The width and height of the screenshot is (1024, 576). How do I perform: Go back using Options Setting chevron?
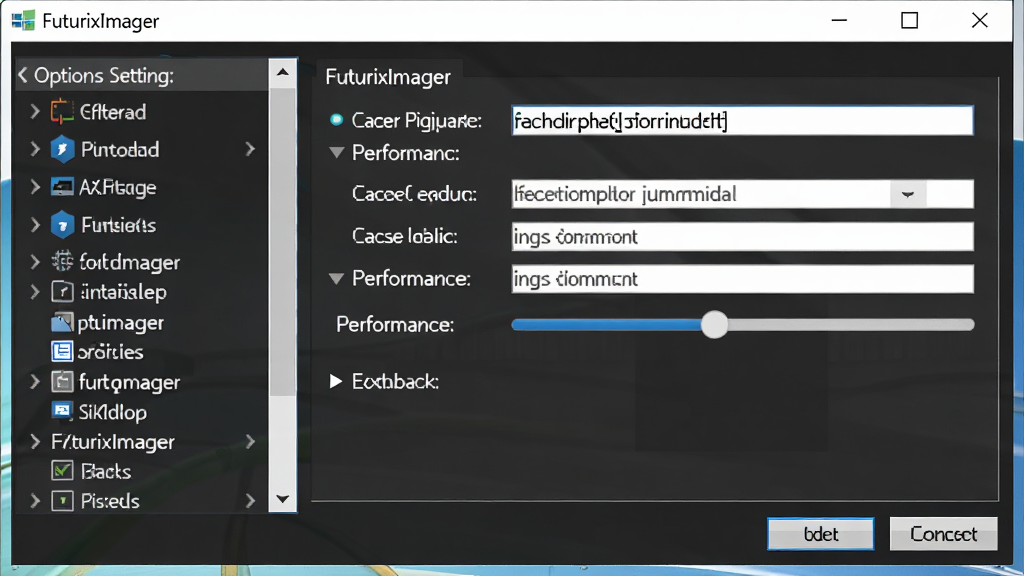(23, 75)
